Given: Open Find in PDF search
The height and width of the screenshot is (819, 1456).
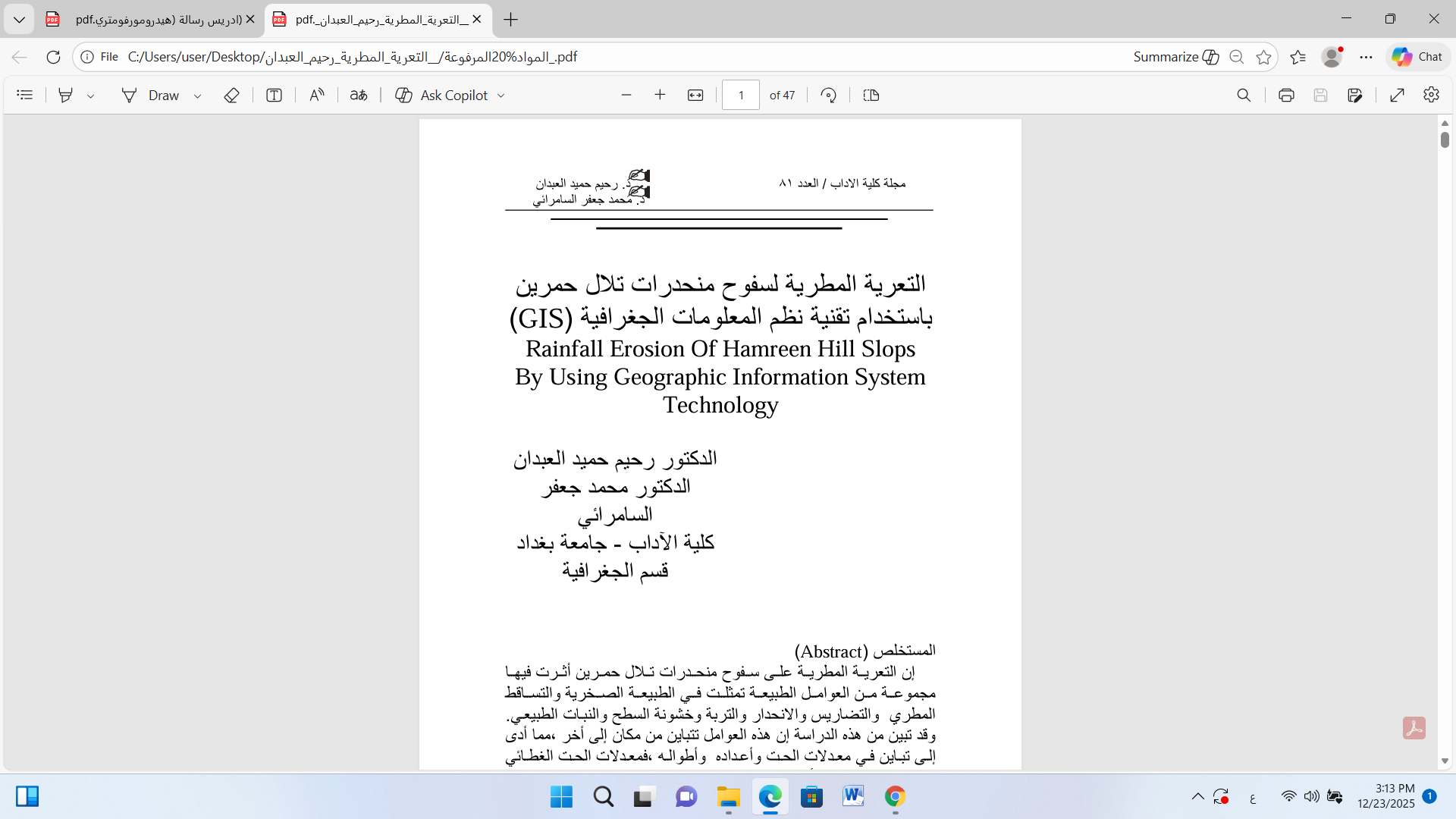Looking at the screenshot, I should (1244, 95).
